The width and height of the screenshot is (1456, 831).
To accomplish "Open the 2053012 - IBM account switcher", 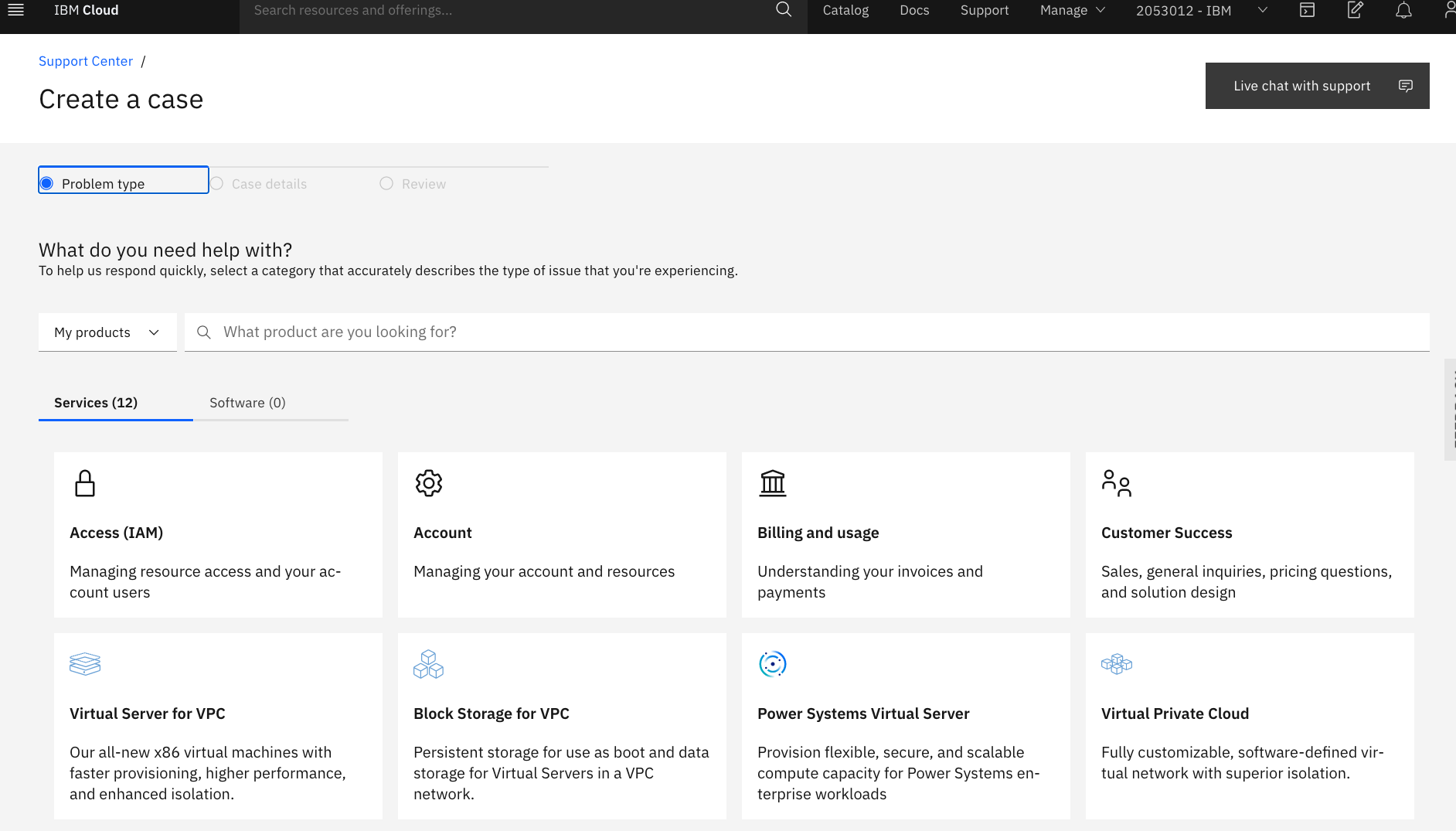I will (1202, 10).
